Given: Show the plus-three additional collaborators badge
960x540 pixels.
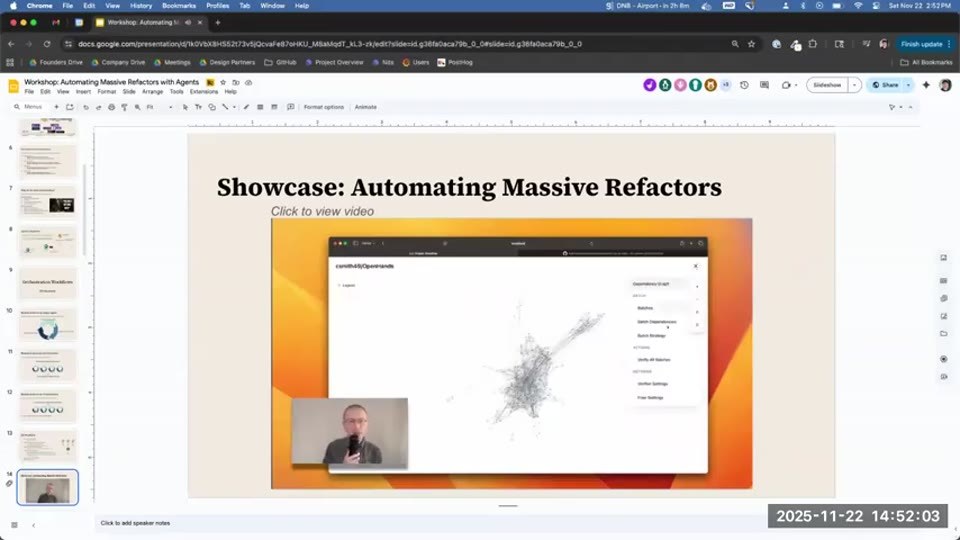Looking at the screenshot, I should (726, 85).
